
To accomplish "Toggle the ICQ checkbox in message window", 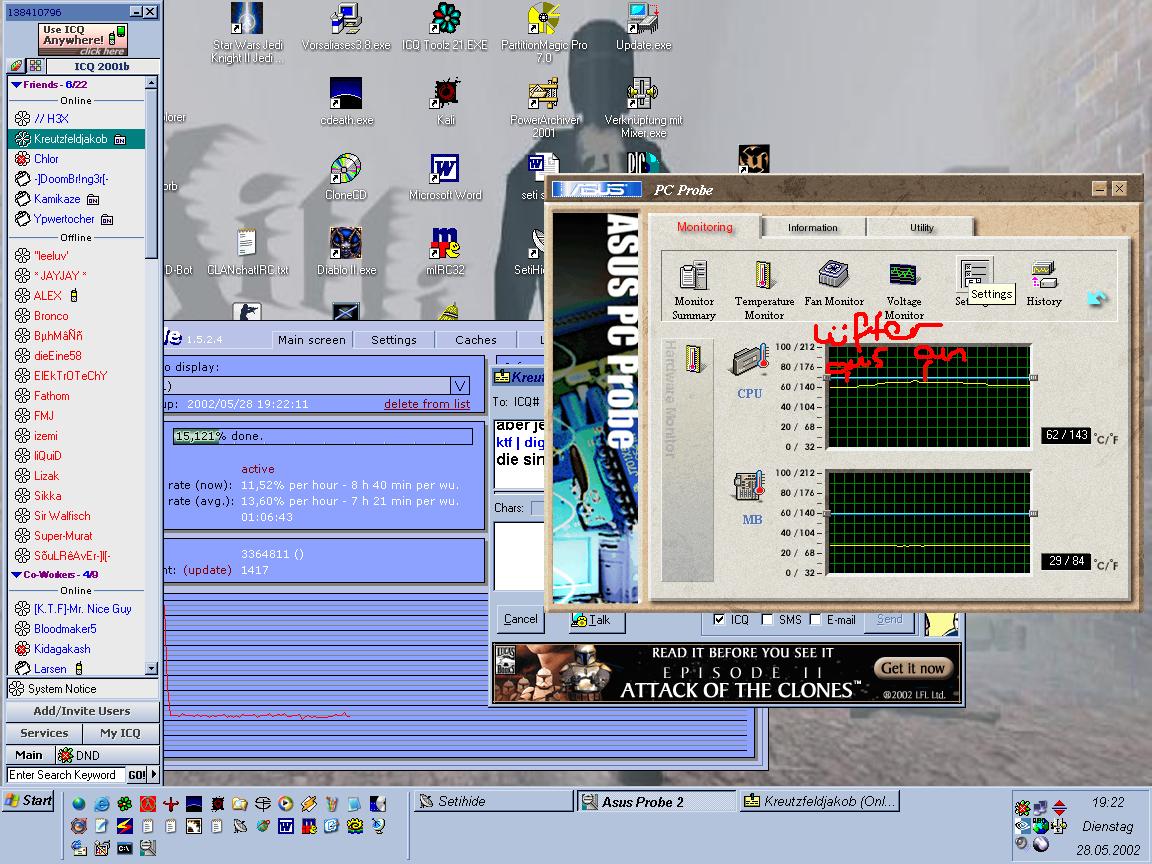I will point(719,619).
